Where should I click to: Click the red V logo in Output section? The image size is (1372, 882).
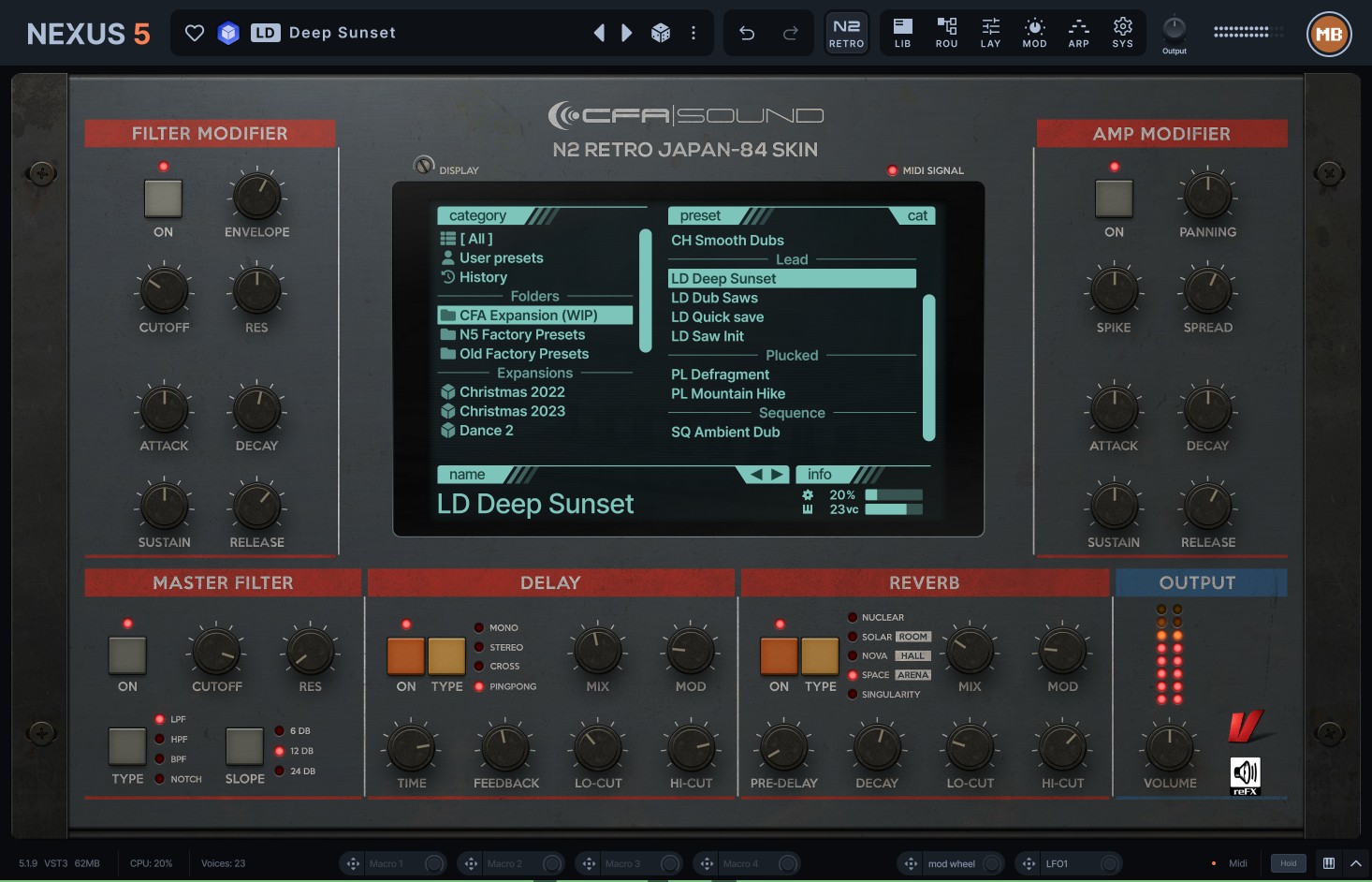[x=1246, y=726]
